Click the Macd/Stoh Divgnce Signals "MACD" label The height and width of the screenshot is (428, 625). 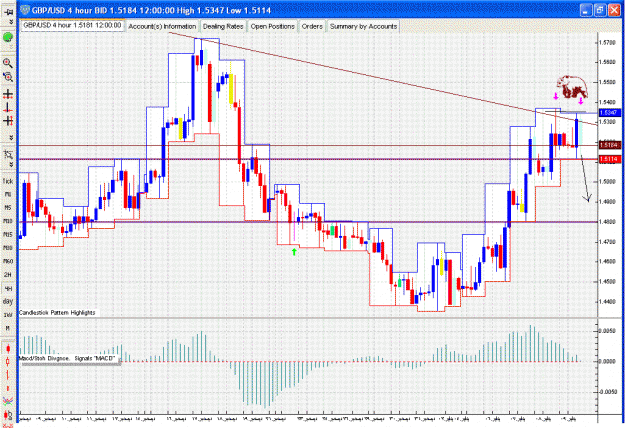(x=69, y=359)
